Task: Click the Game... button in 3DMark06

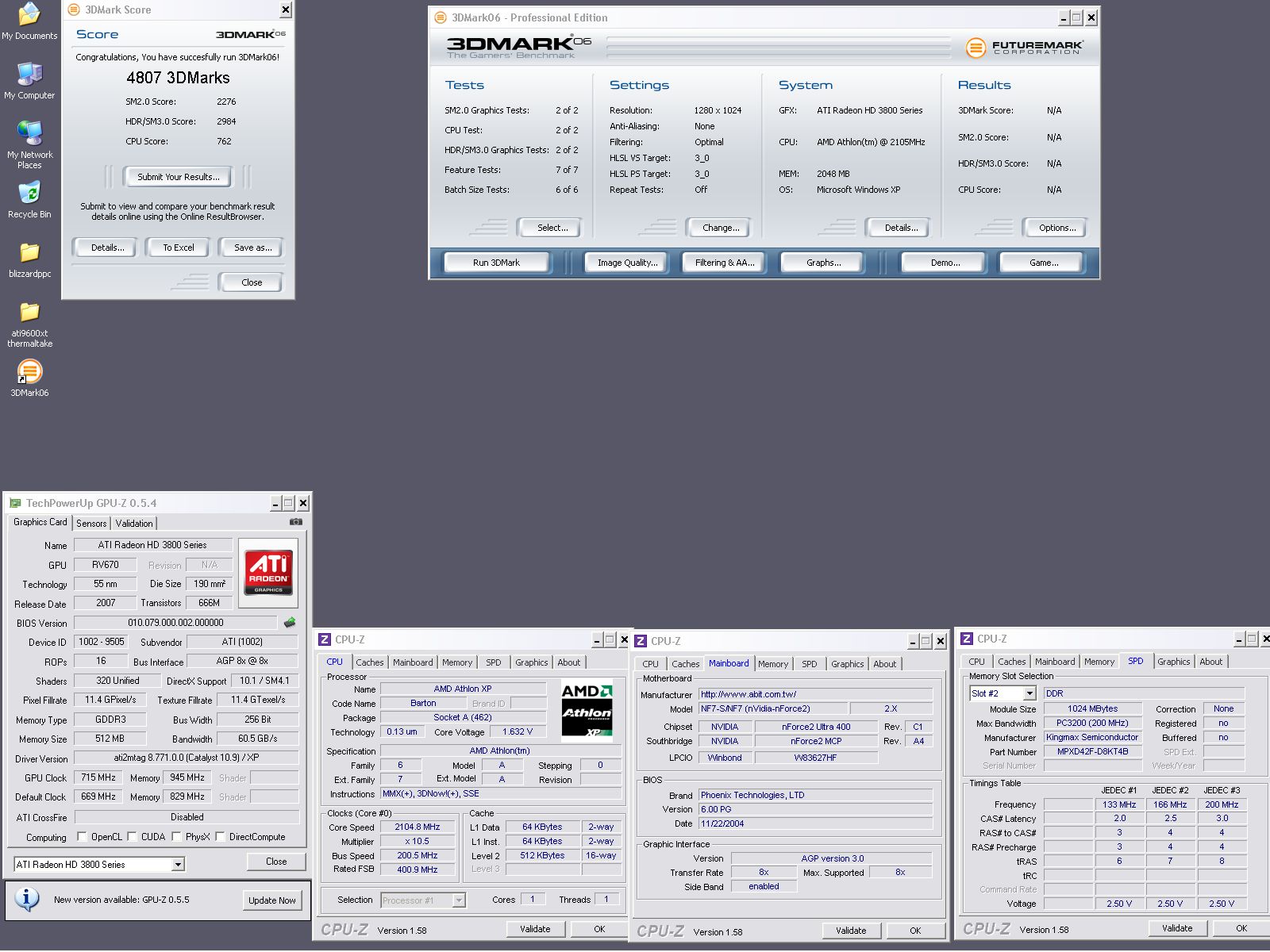Action: click(1043, 263)
